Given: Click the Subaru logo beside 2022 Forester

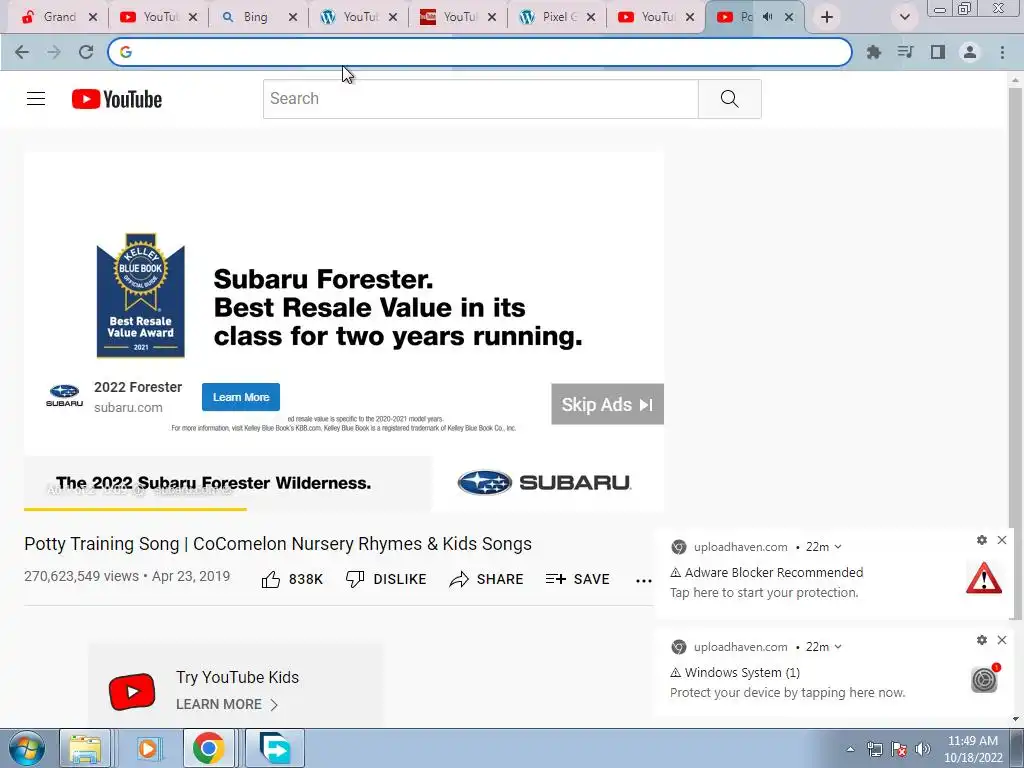Looking at the screenshot, I should click(65, 396).
